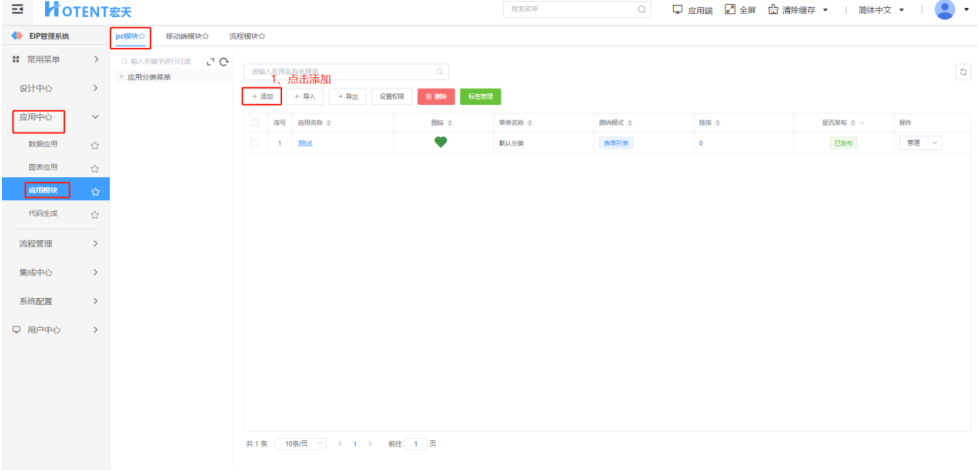The width and height of the screenshot is (977, 470).
Task: Star the 代码生成 menu item
Action: pos(95,215)
